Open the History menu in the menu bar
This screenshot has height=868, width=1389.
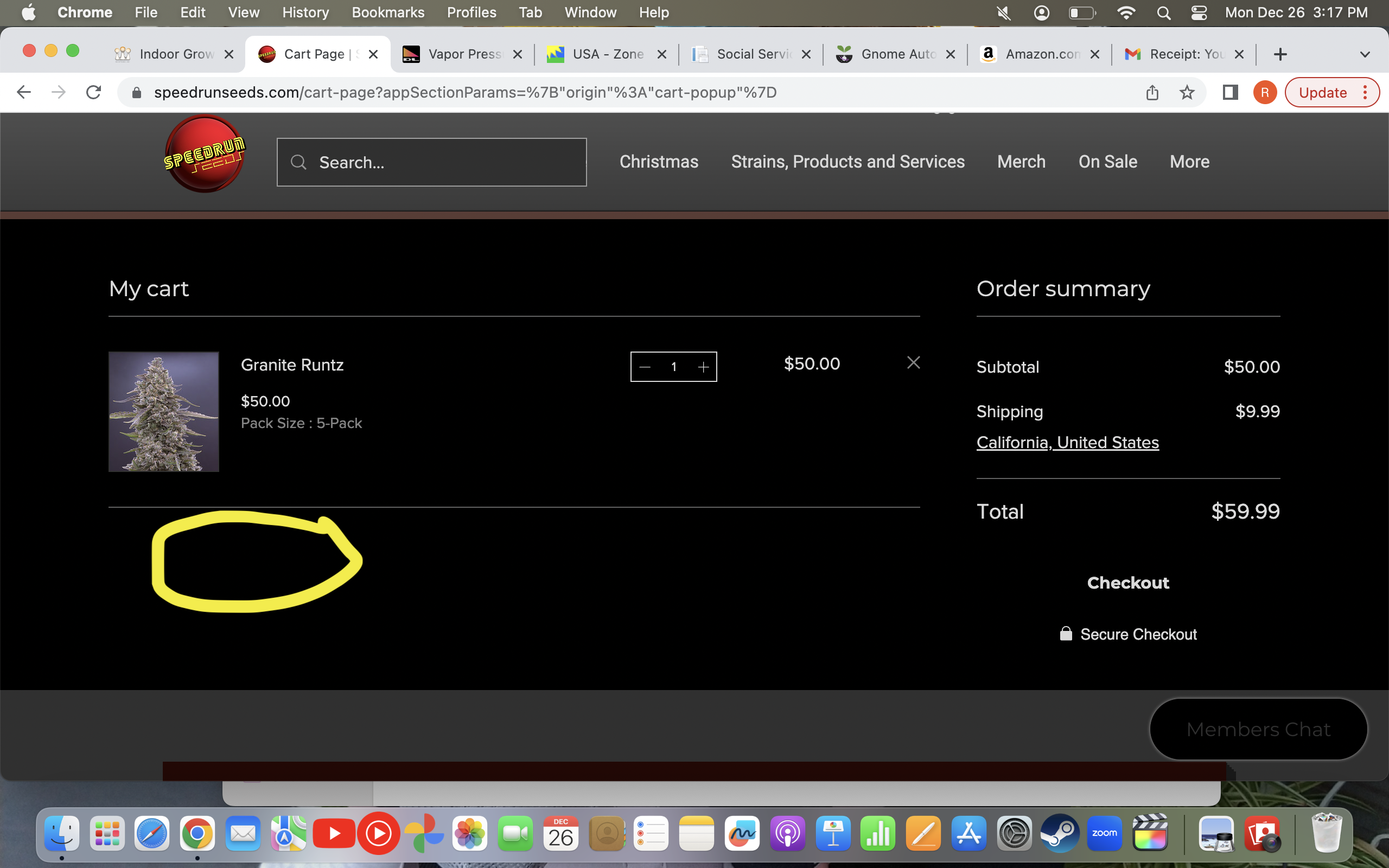(305, 12)
